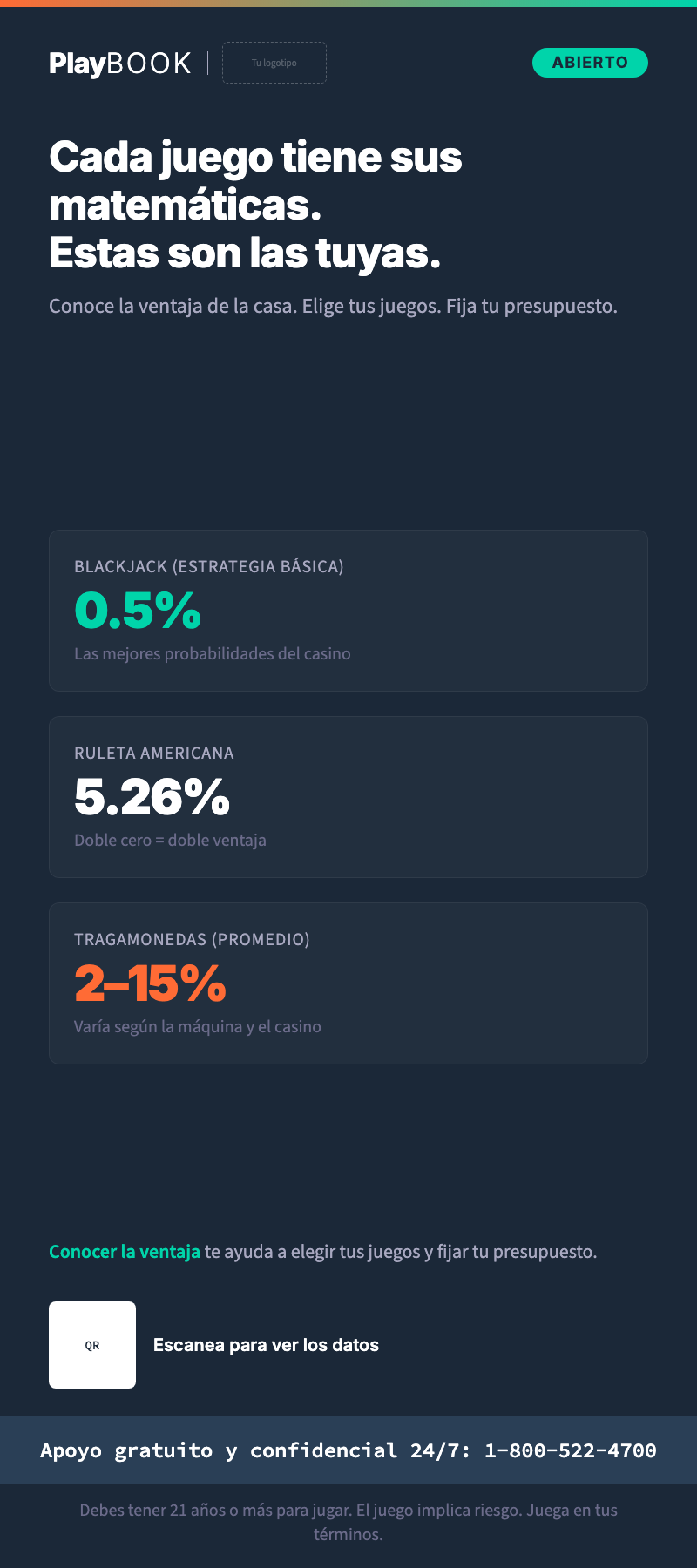Click the Escanea para ver los datos label

[266, 1345]
